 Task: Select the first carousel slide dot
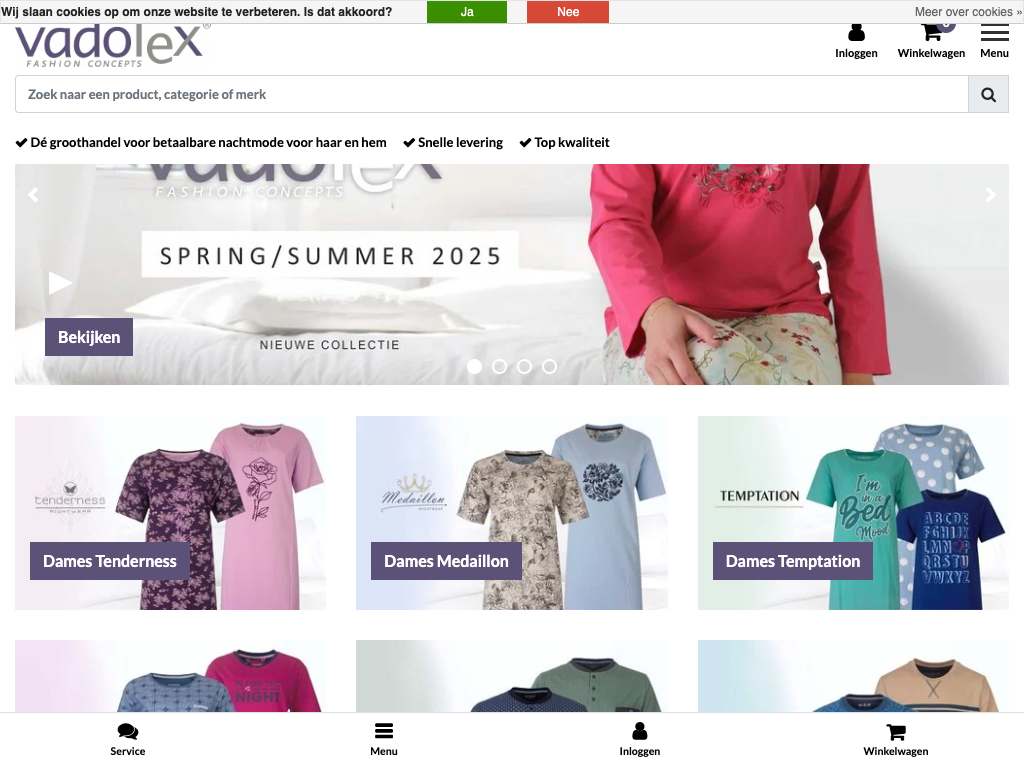(475, 366)
